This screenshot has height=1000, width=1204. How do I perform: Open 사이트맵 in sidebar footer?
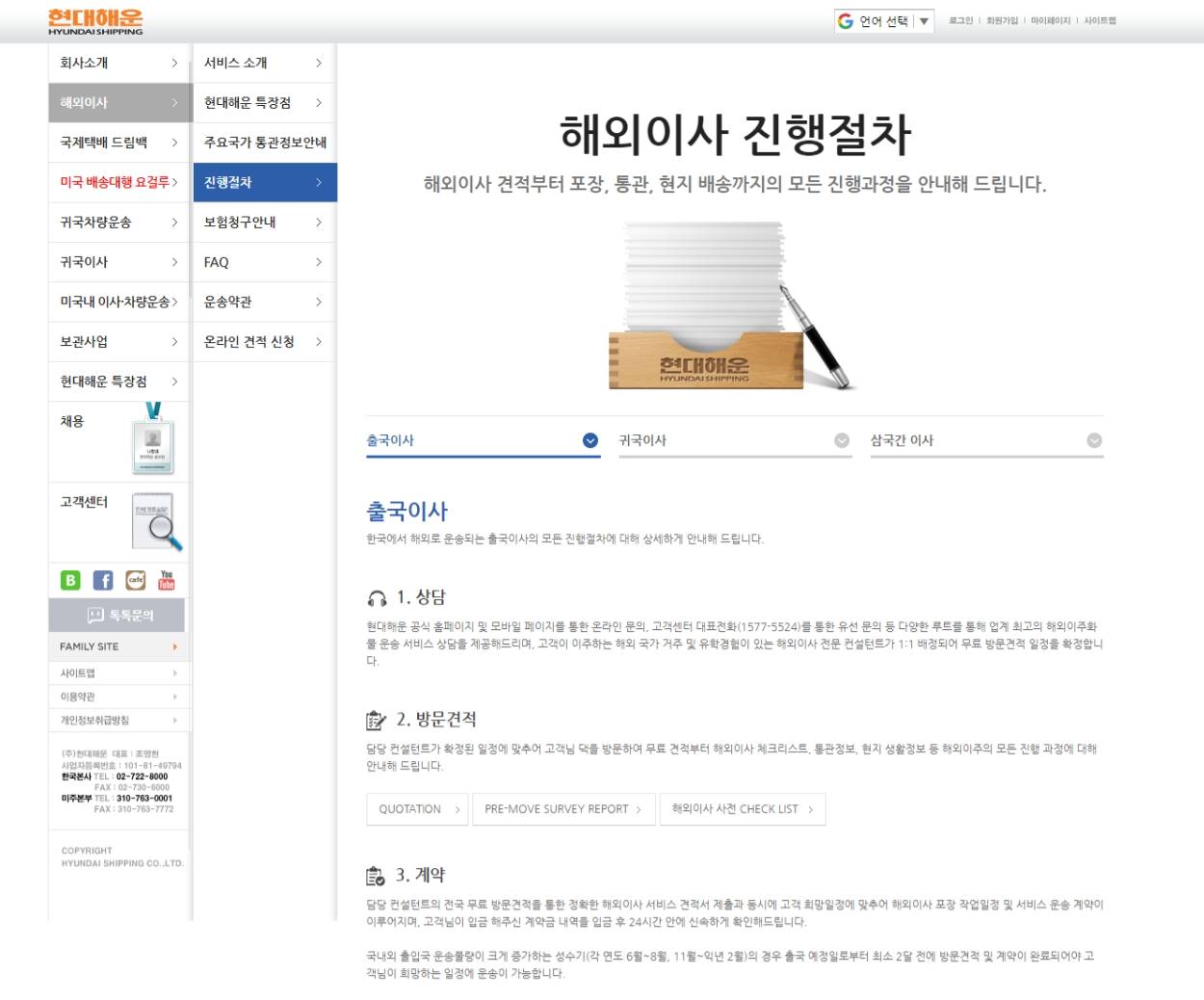click(x=118, y=672)
